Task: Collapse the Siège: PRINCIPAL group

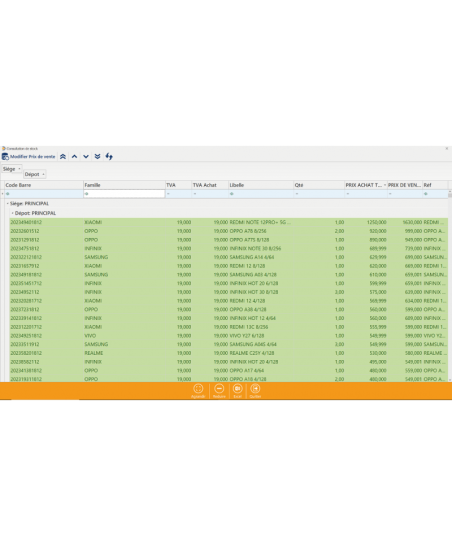Action: point(8,203)
